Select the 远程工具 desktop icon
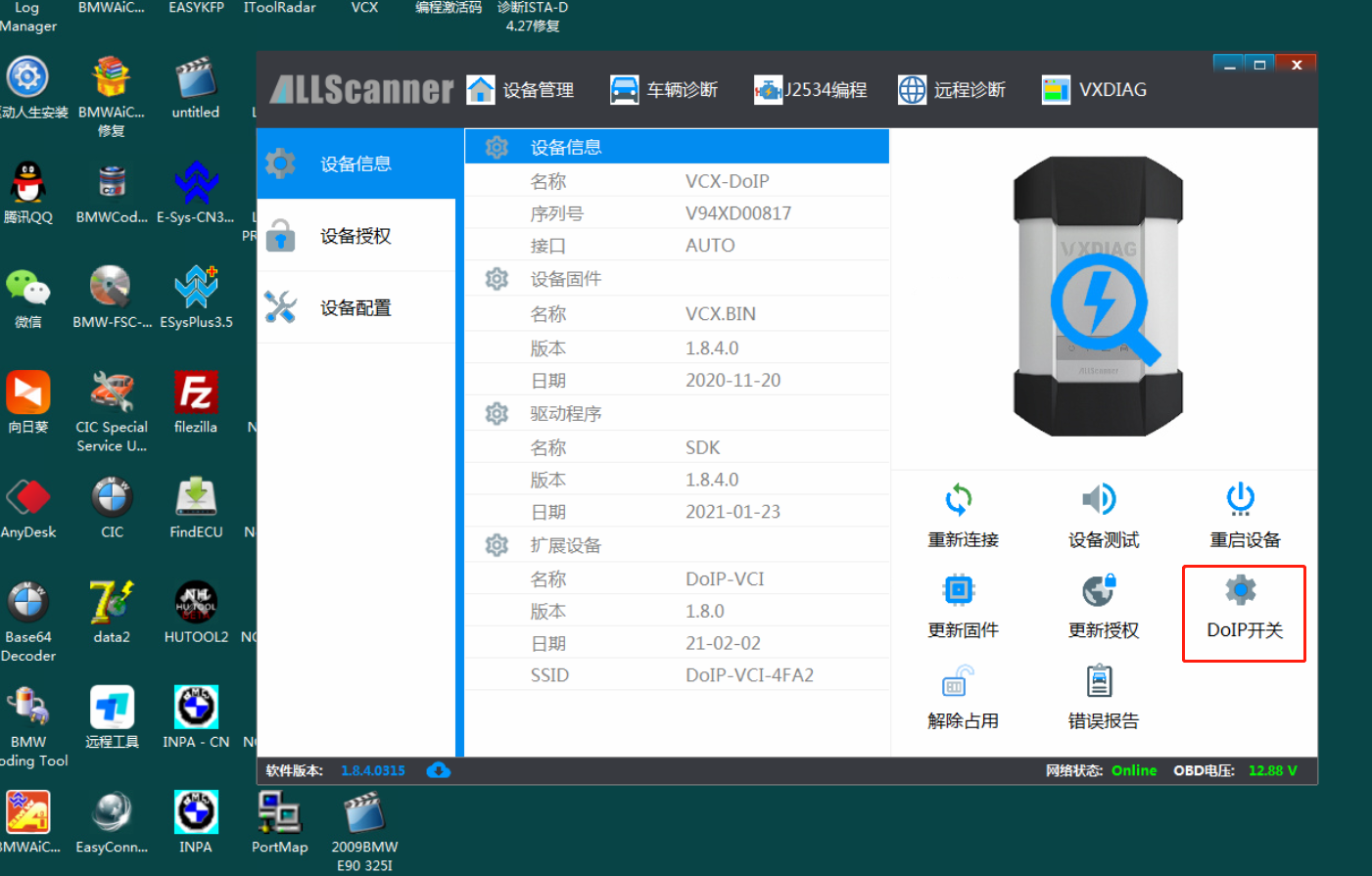Viewport: 1372px width, 876px height. [x=112, y=717]
